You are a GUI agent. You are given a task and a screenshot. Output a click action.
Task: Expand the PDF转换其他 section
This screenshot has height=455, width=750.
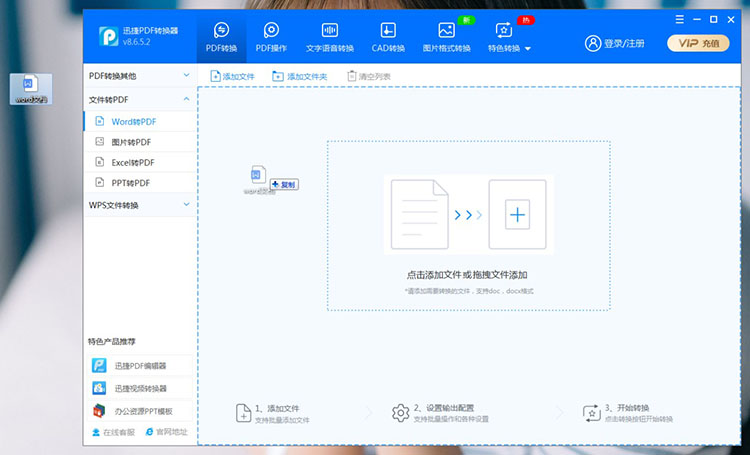[x=140, y=76]
